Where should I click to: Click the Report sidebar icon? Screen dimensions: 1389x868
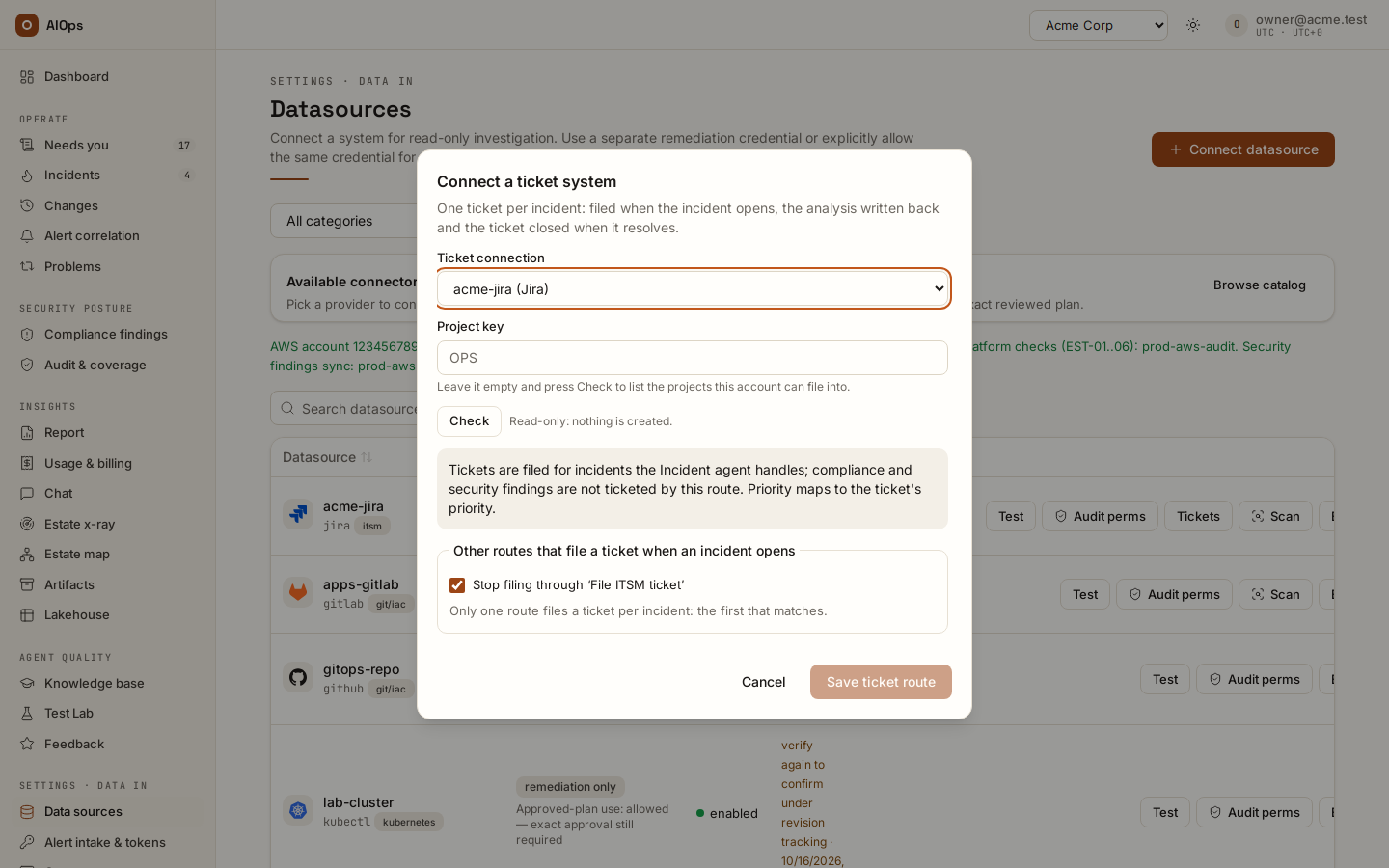(x=27, y=432)
